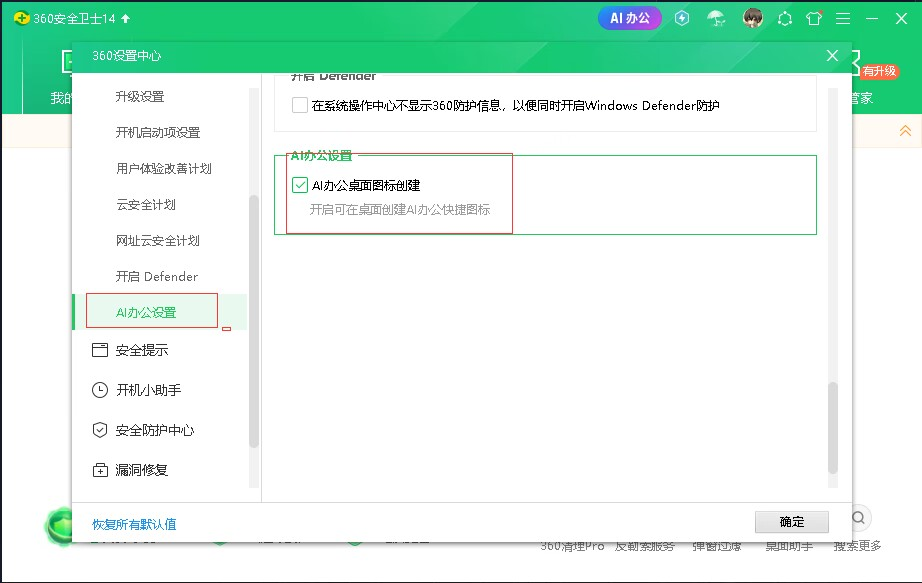Open the hamburger main menu icon
The height and width of the screenshot is (583, 922).
point(845,18)
